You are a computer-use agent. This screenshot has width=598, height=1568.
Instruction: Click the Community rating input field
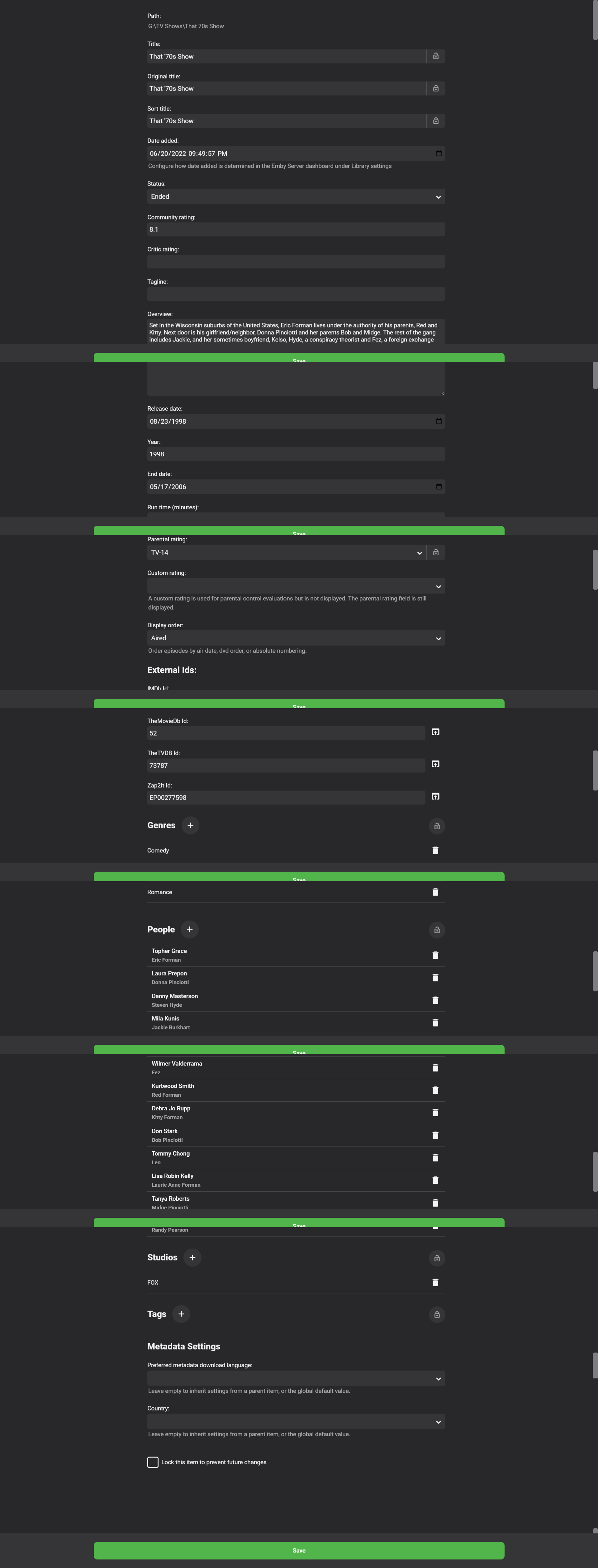tap(296, 229)
